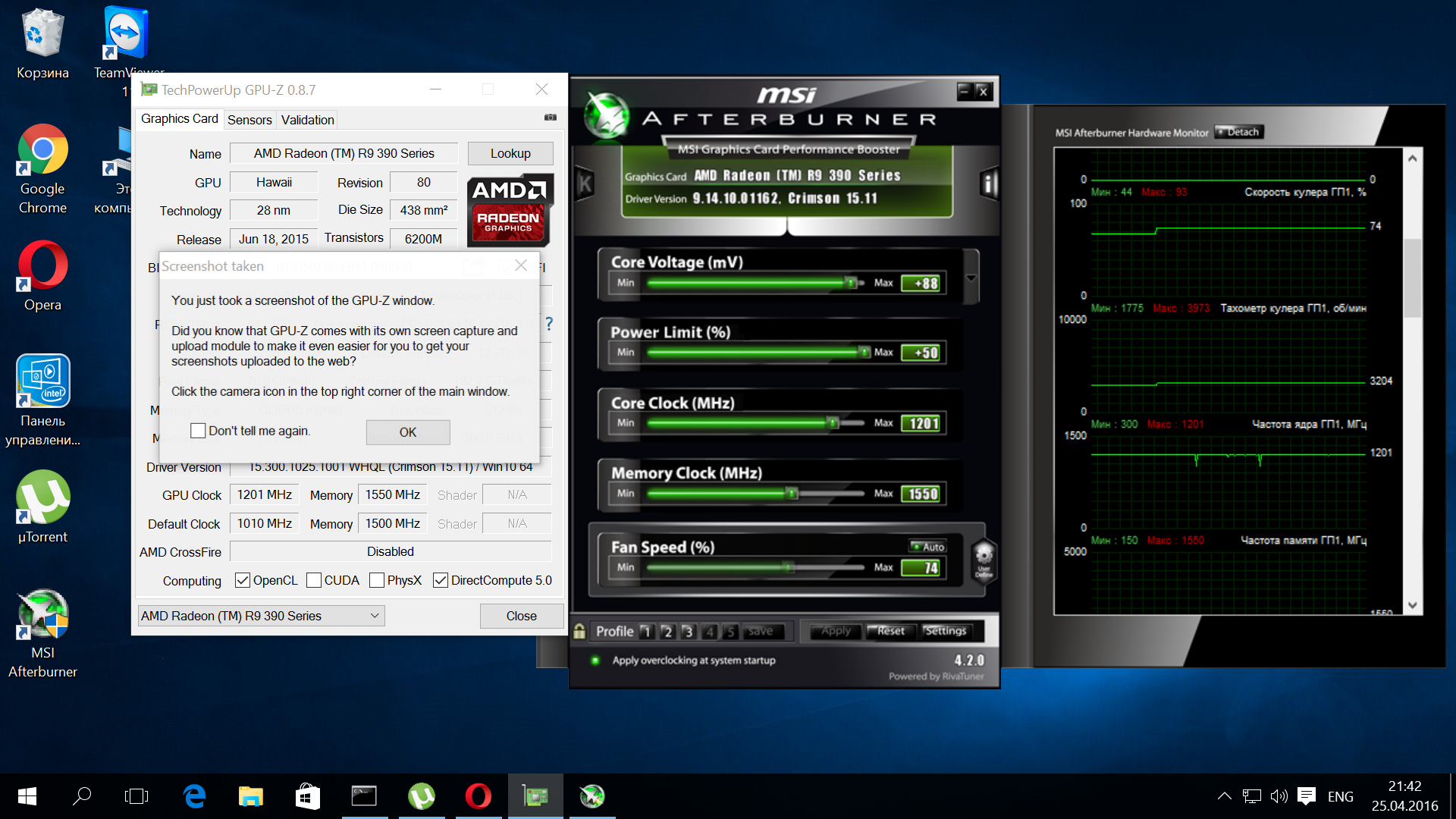Select Afterburner profile slot 2
Screen dimensions: 1456x819
667,631
